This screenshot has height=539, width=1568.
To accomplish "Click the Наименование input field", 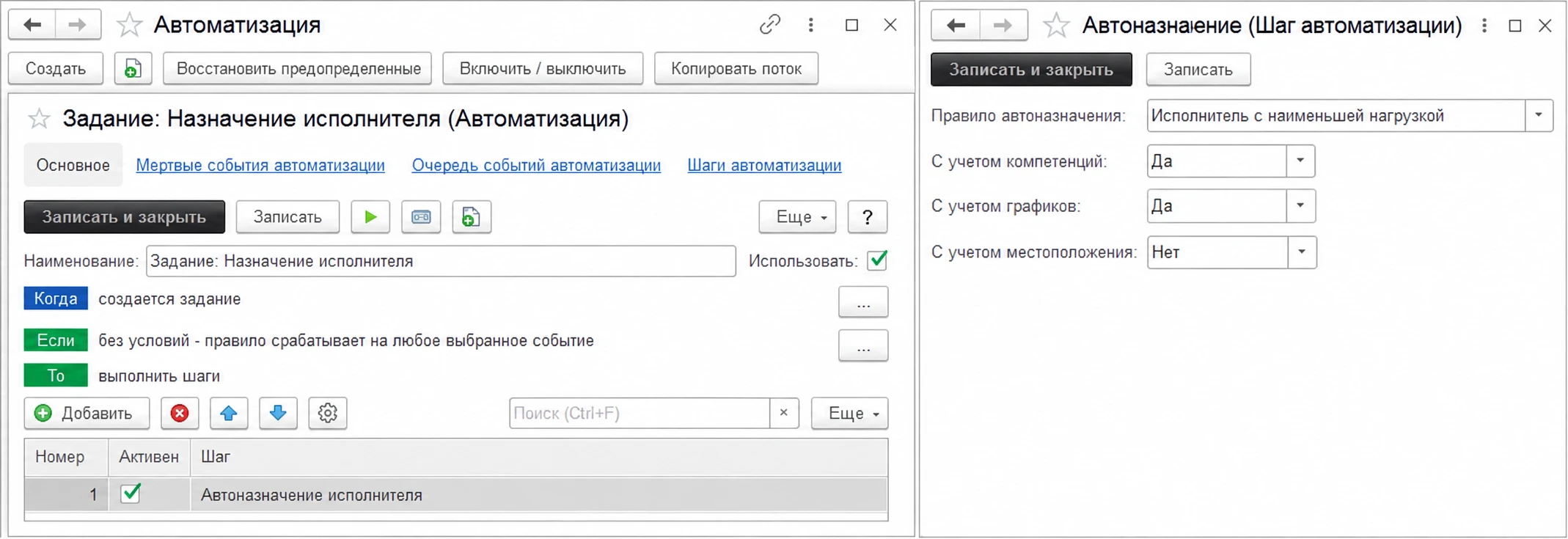I will pyautogui.click(x=441, y=261).
